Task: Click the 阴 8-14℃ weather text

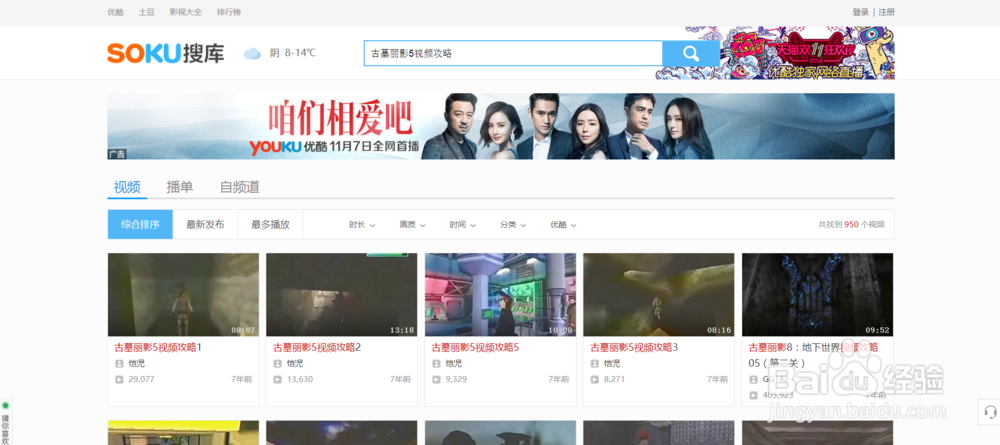Action: (293, 53)
